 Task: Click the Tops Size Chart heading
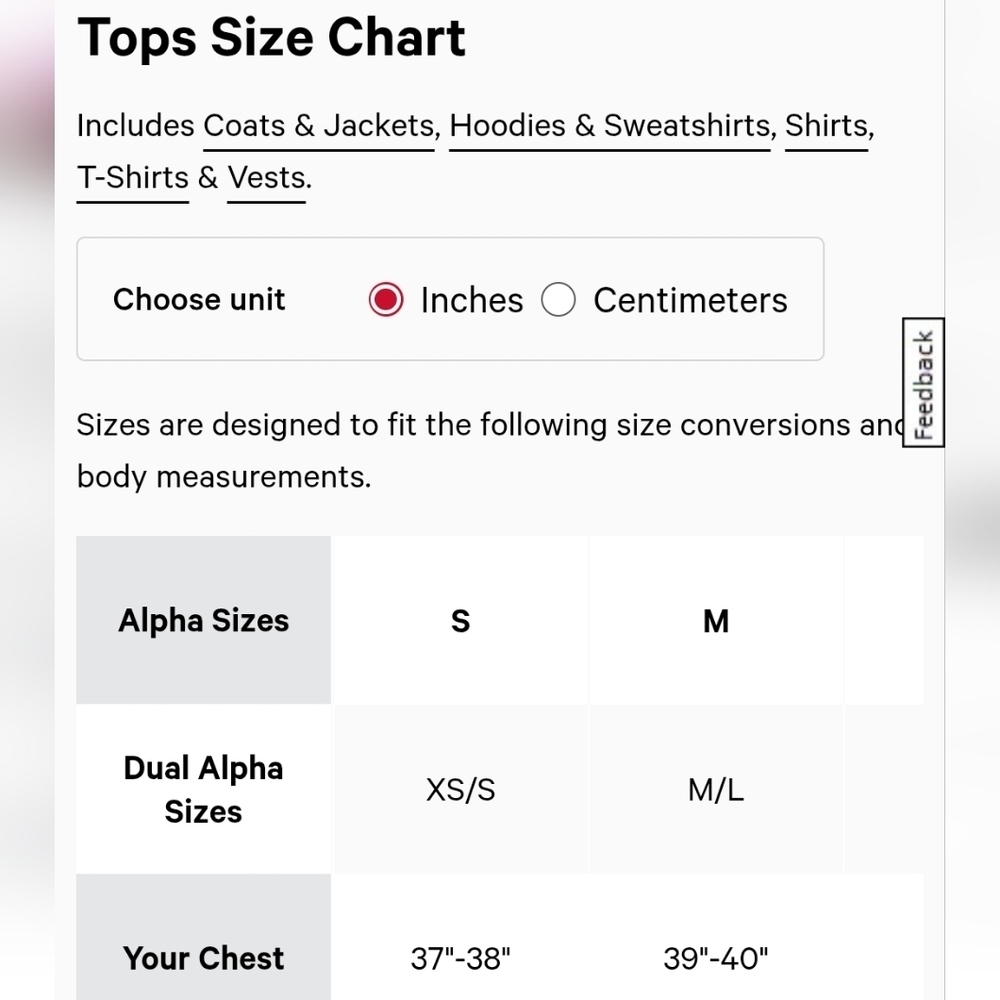click(x=271, y=38)
